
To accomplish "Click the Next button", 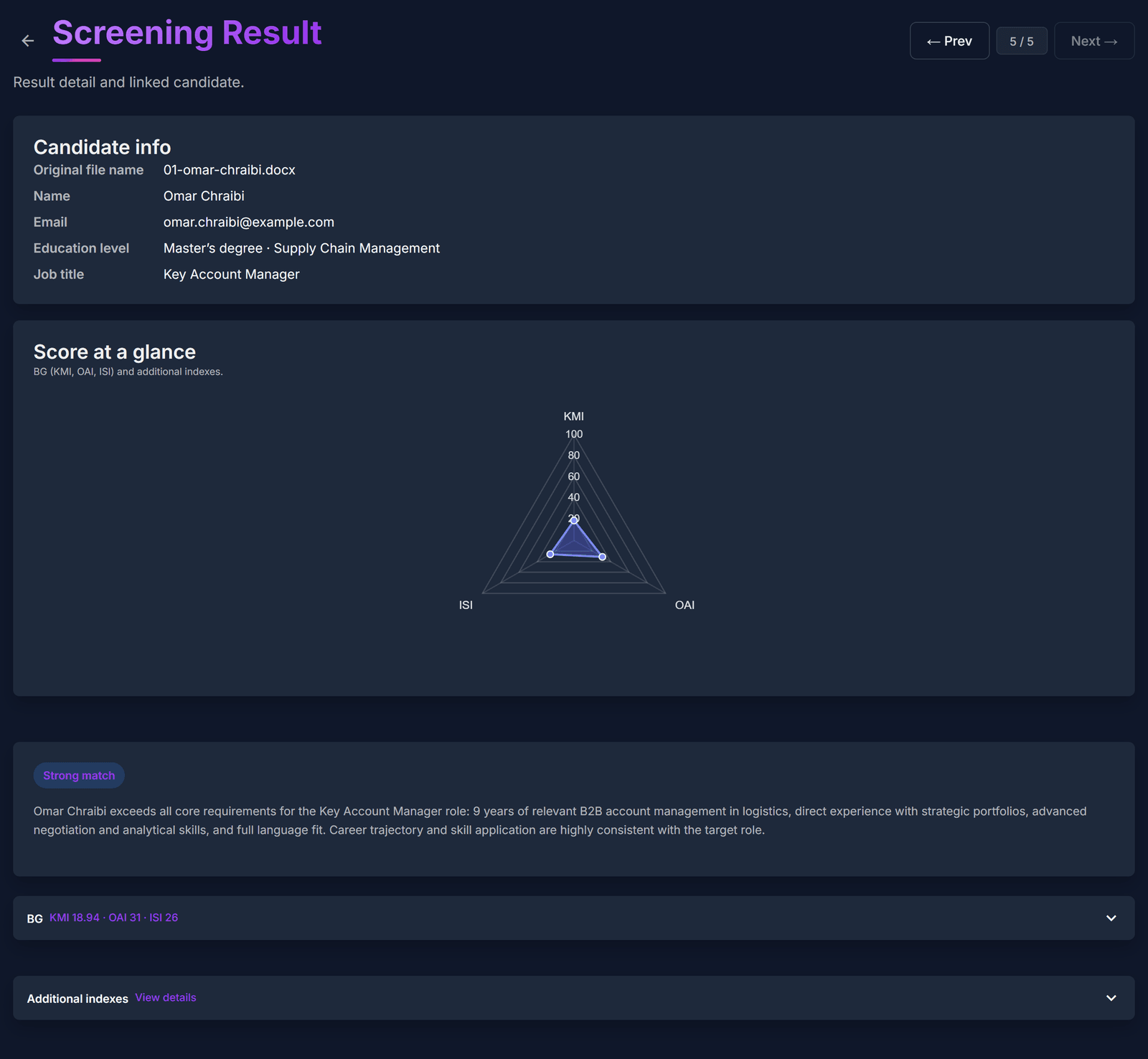I will coord(1094,41).
